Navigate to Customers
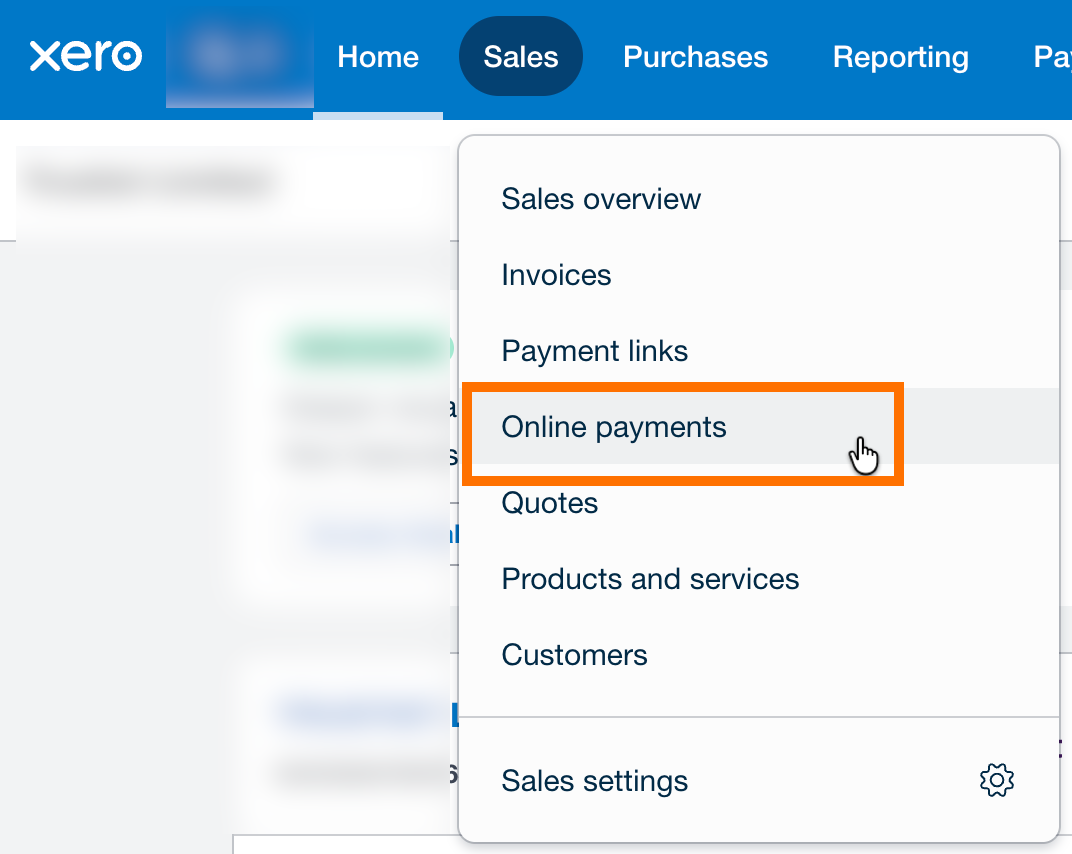Viewport: 1072px width, 854px height. [574, 655]
